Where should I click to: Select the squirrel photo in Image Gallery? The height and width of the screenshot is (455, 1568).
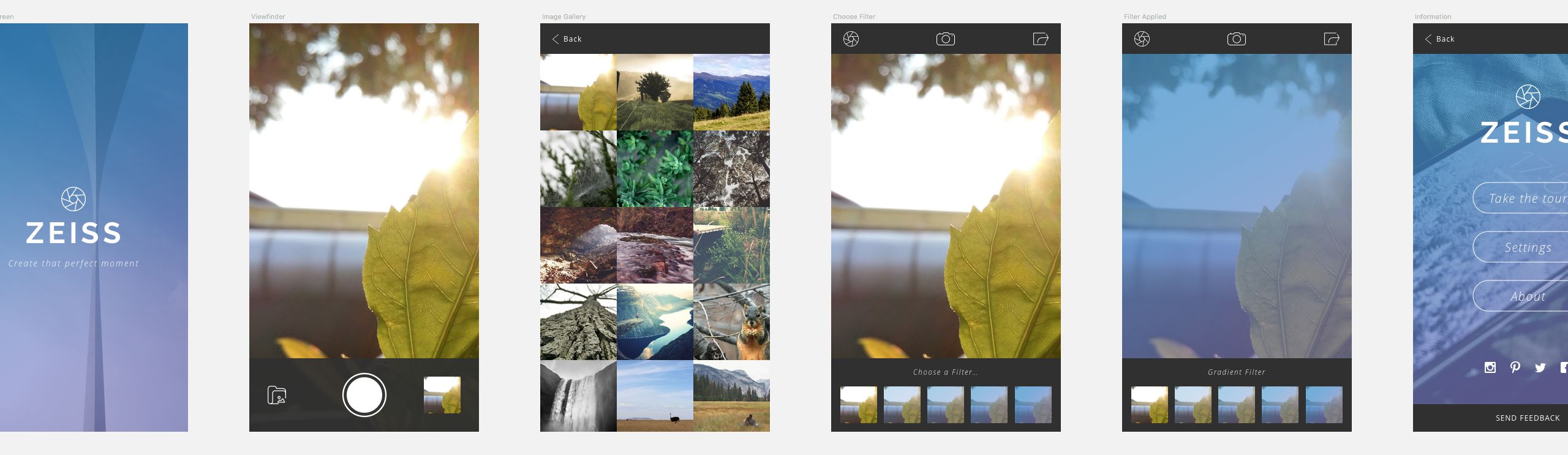tap(731, 322)
